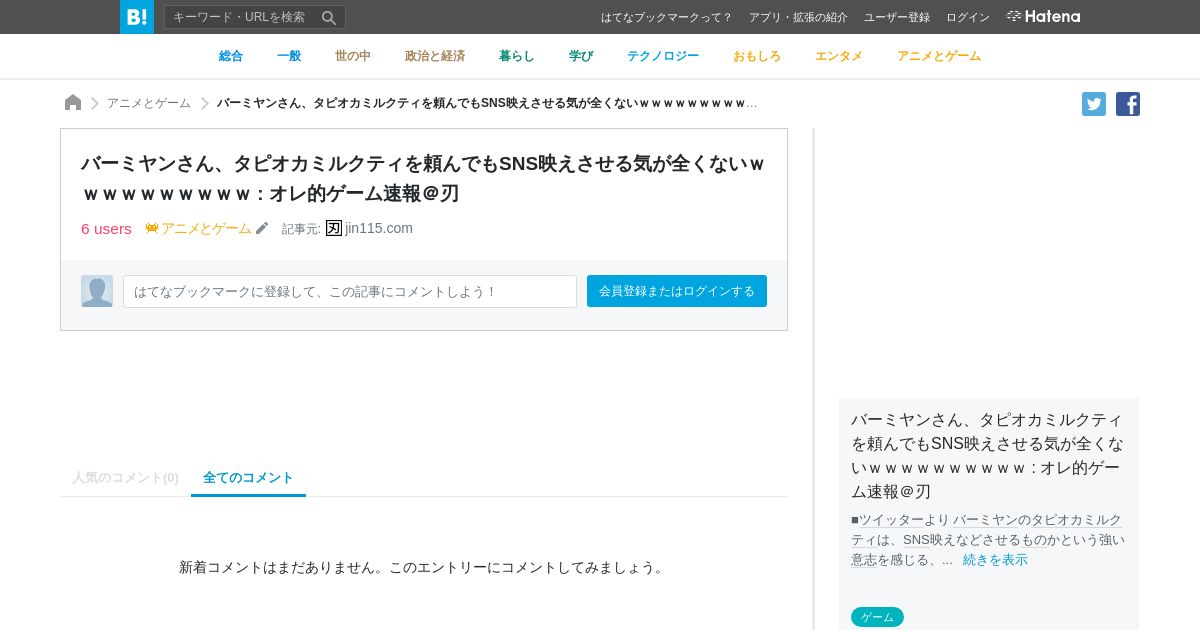
Task: Click ユーザー登録 link
Action: 897,17
